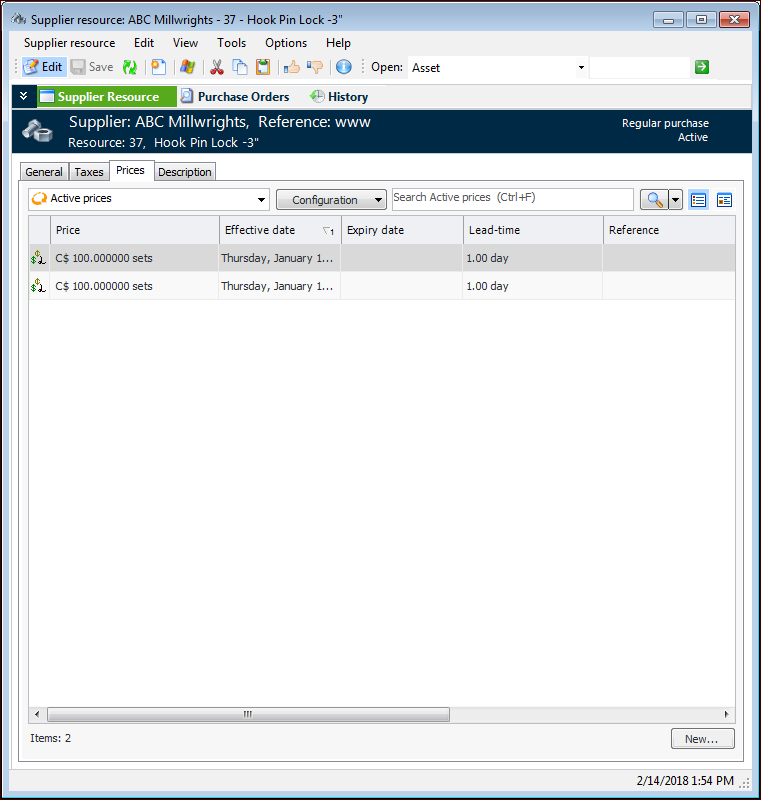Click the window title bar app icon
Screen dimensions: 761x800
[x=19, y=19]
